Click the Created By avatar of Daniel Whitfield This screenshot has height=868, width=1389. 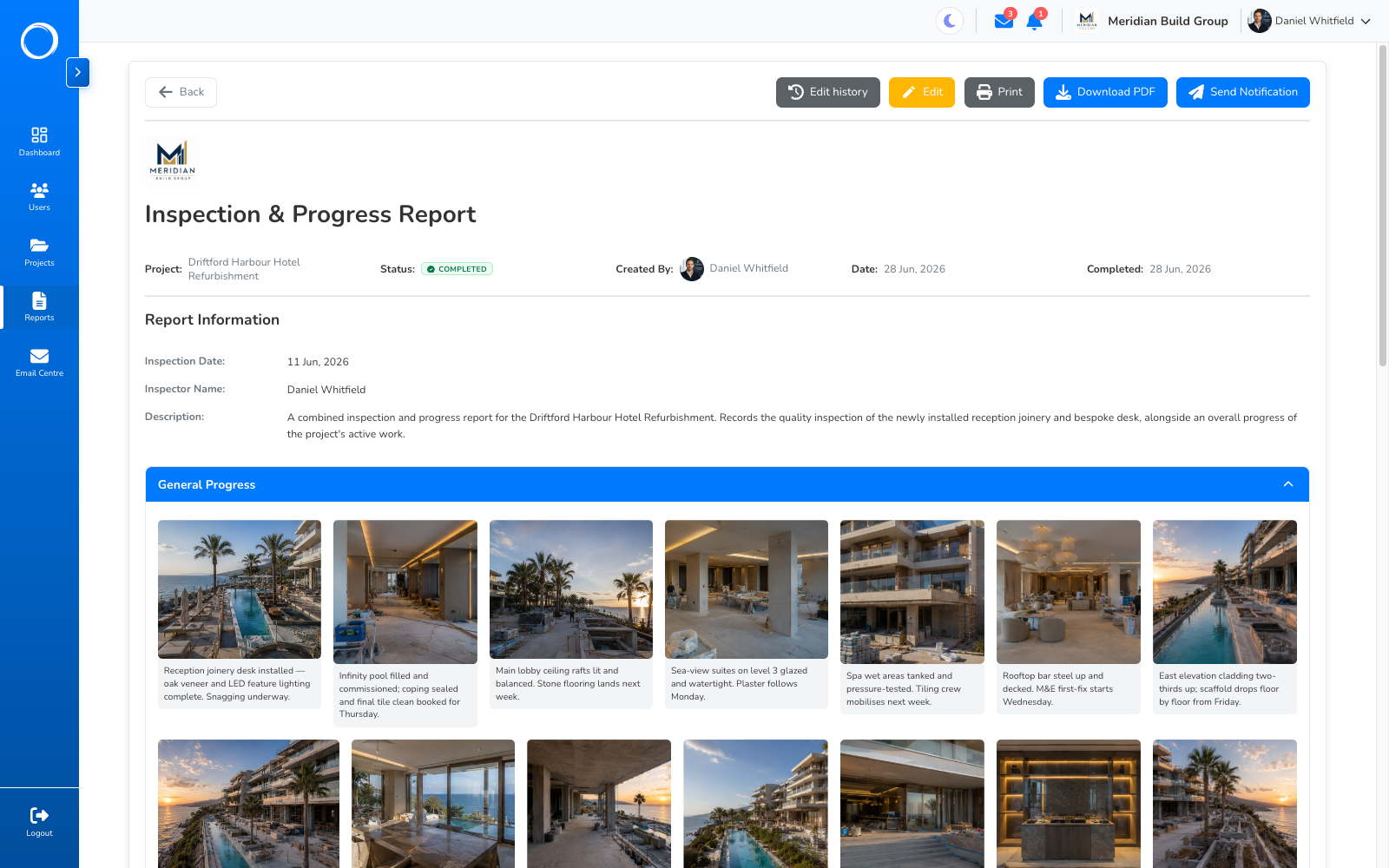point(692,269)
